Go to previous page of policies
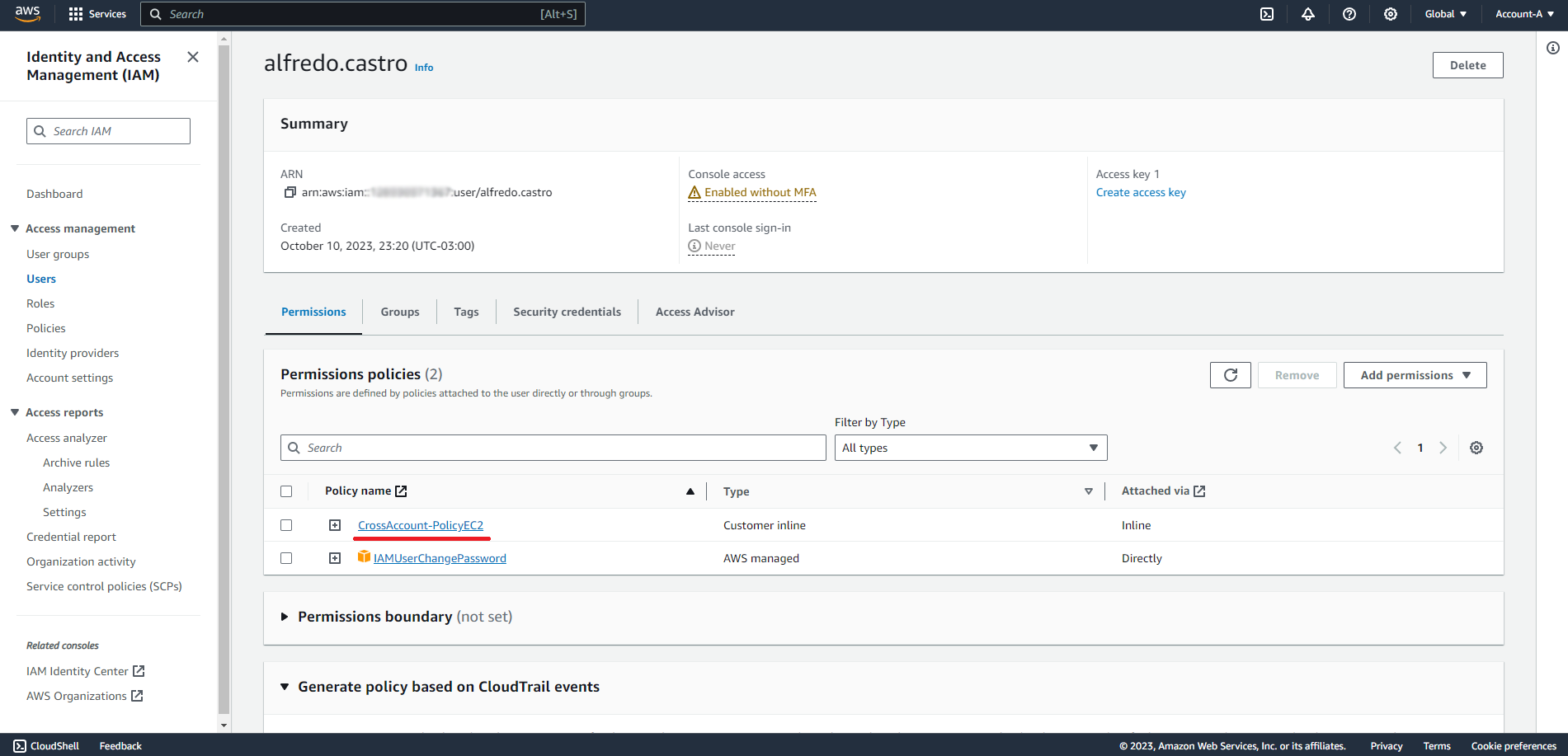The width and height of the screenshot is (1568, 756). click(x=1397, y=448)
